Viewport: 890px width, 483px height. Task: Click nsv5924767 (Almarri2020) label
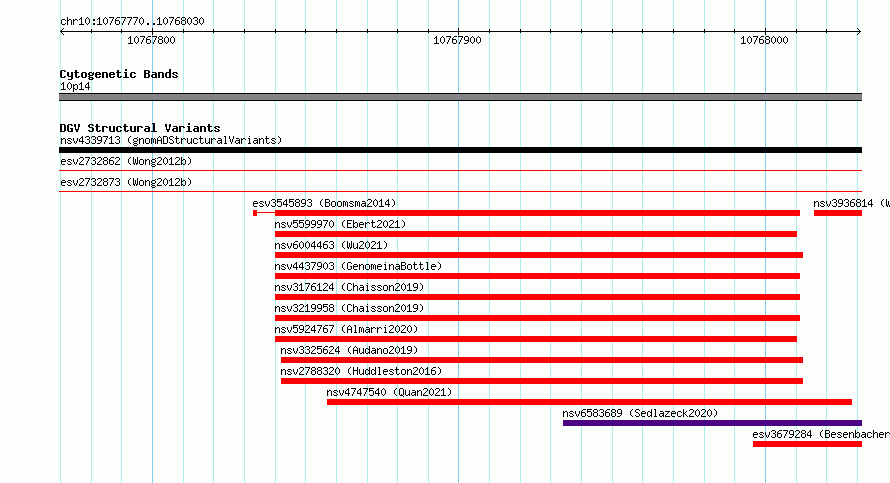point(346,329)
